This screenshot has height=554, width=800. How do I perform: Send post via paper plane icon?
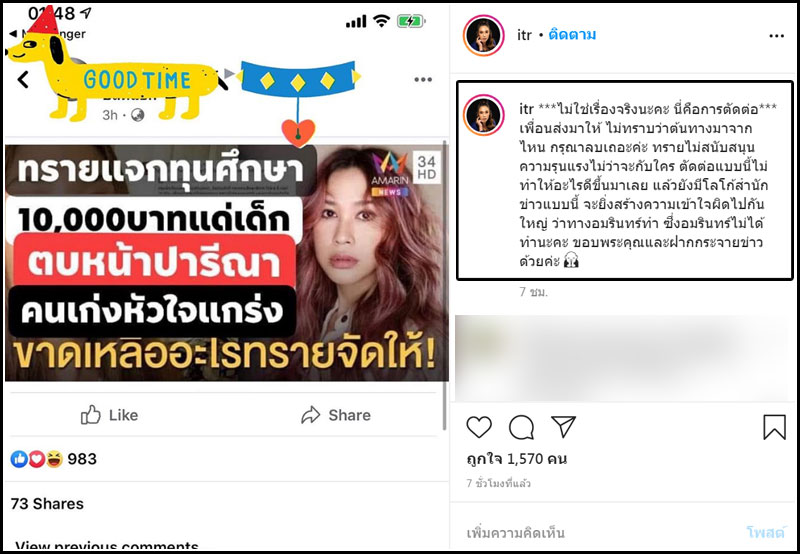point(564,426)
